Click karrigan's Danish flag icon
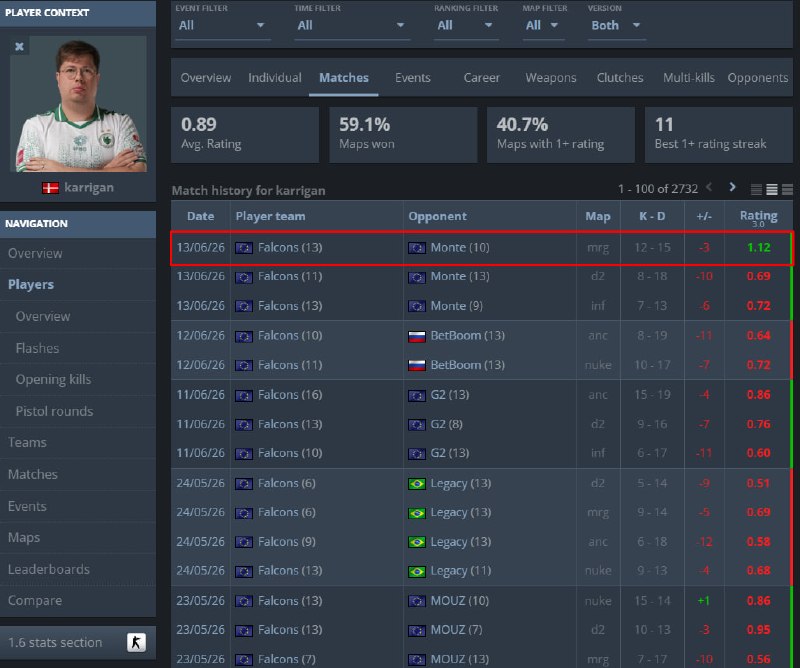 (50, 188)
